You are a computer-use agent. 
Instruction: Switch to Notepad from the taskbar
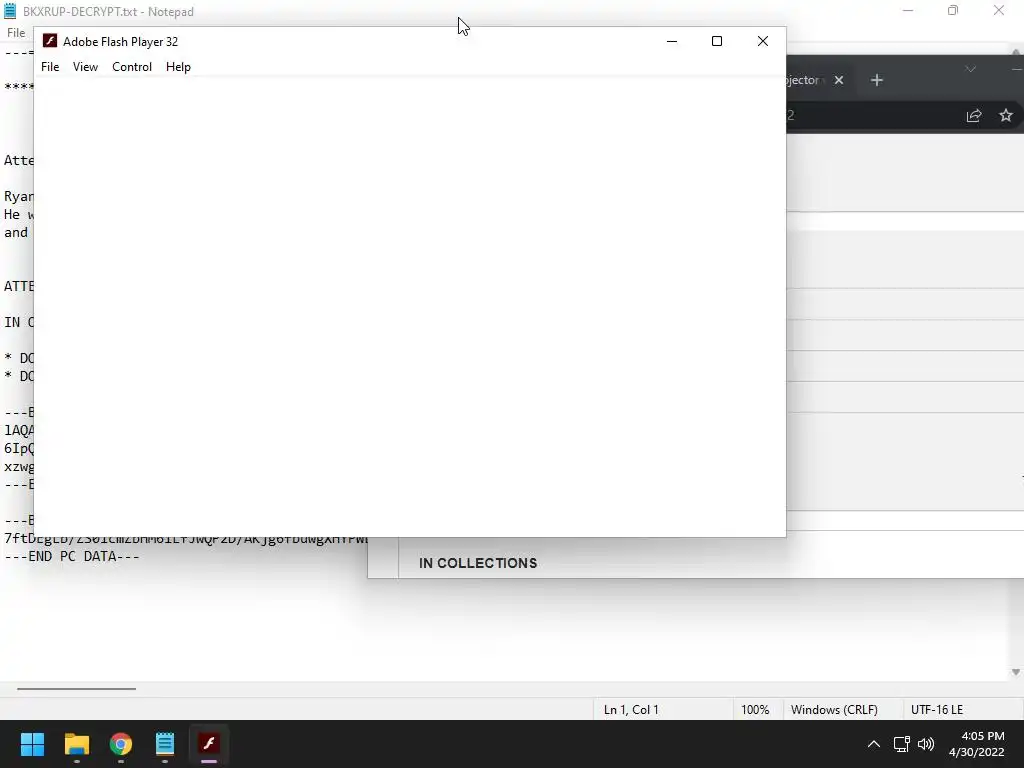point(165,744)
